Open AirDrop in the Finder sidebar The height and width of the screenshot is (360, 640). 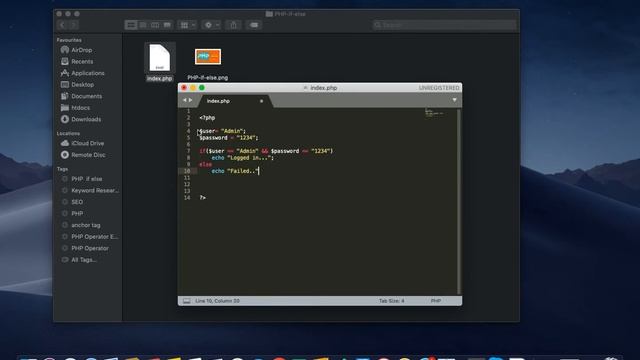tap(82, 50)
